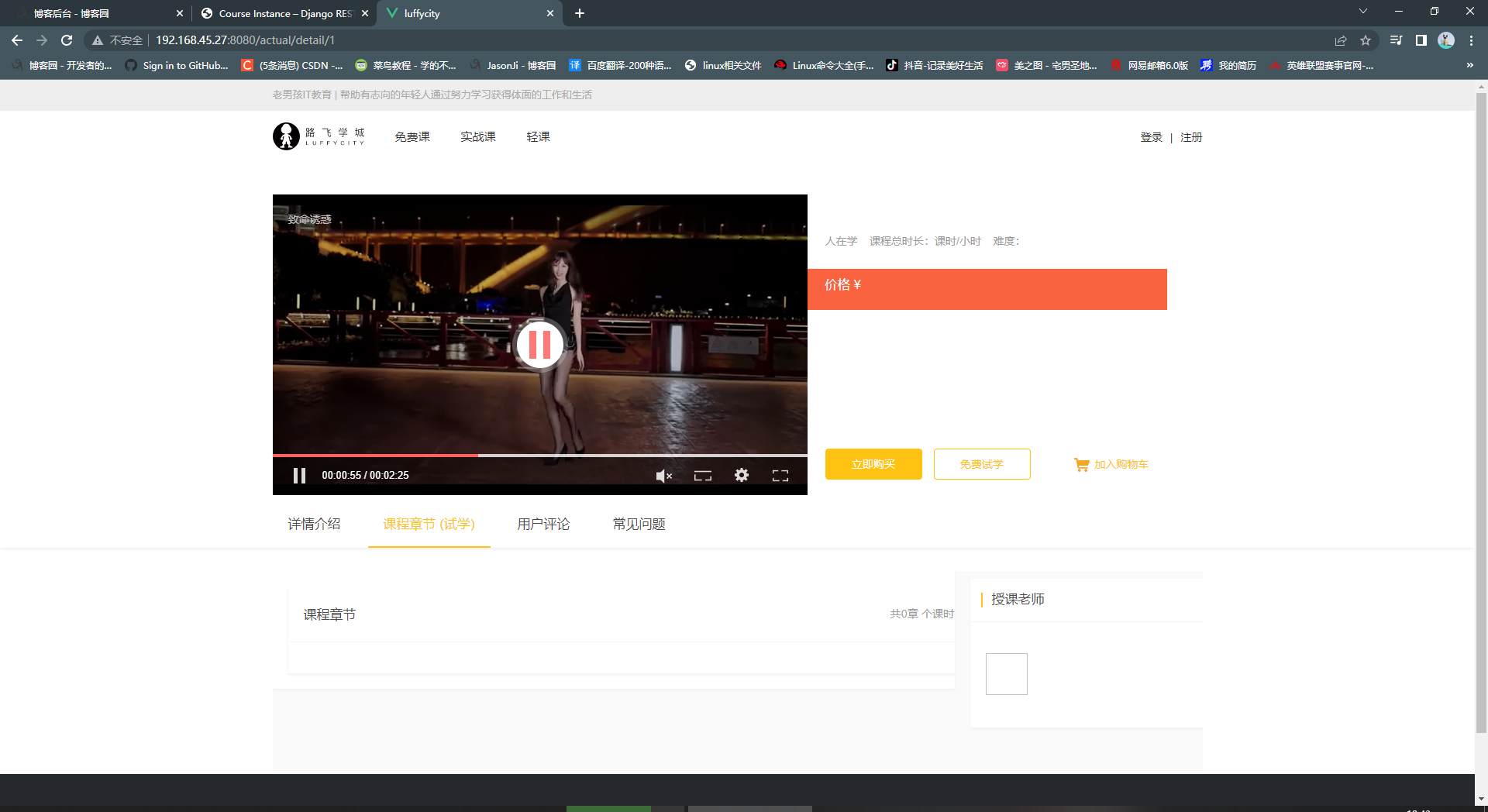Viewport: 1488px width, 812px height.
Task: Click the page vertical scrollbar
Action: coord(1481,412)
